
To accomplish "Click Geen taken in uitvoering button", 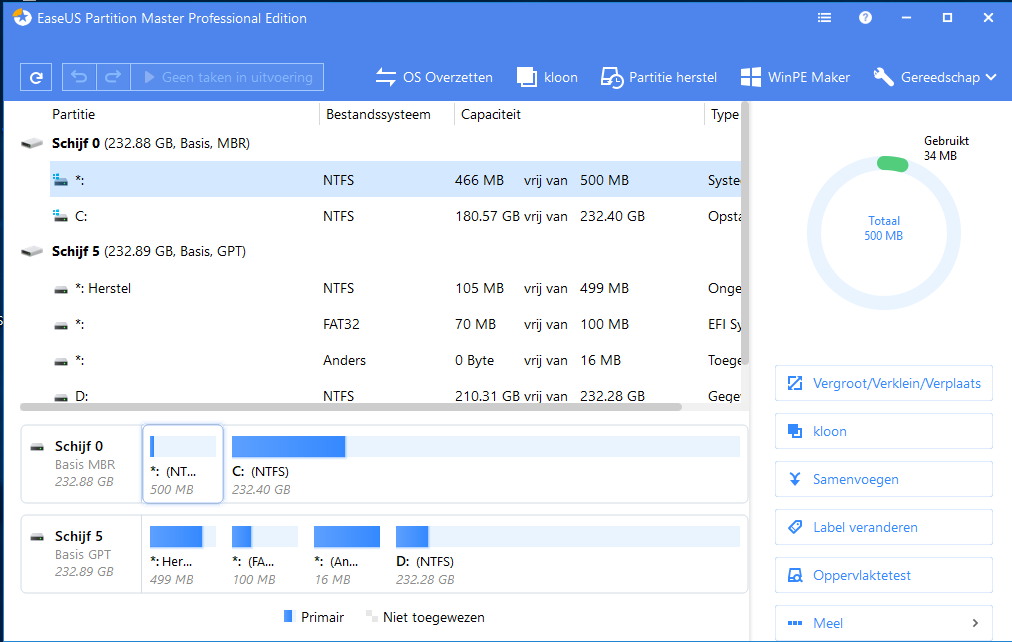I will (x=227, y=77).
